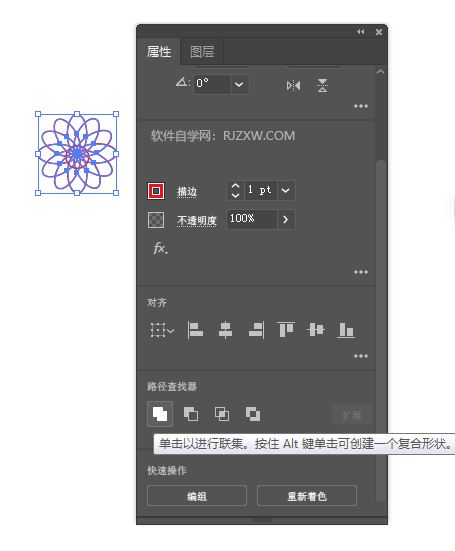This screenshot has height=551, width=455.
Task: Open more align options
Action: (x=360, y=356)
